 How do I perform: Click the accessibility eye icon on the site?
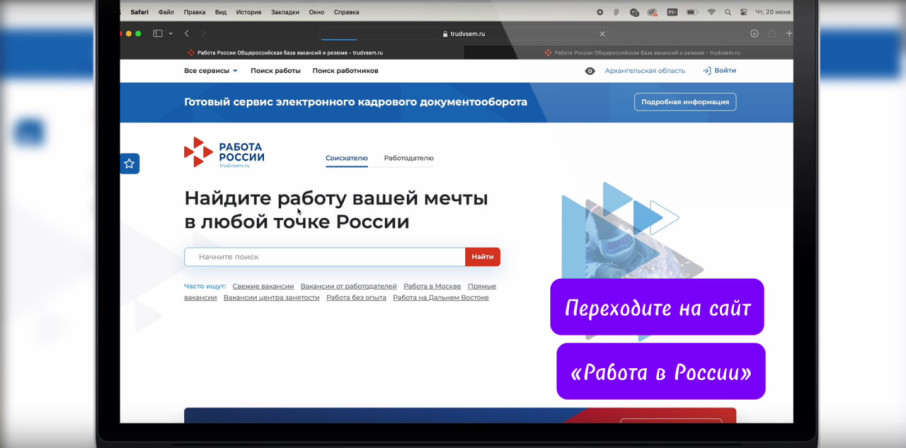589,71
